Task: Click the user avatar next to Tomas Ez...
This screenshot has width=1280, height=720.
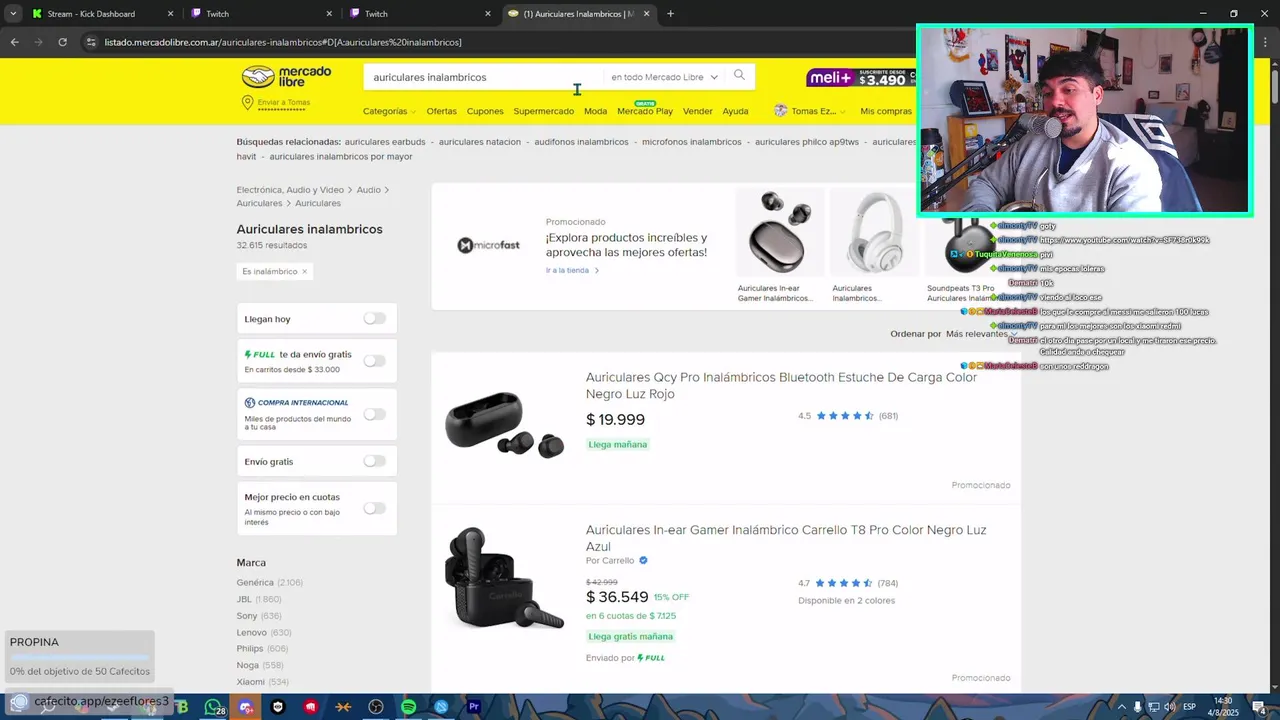Action: (x=781, y=111)
